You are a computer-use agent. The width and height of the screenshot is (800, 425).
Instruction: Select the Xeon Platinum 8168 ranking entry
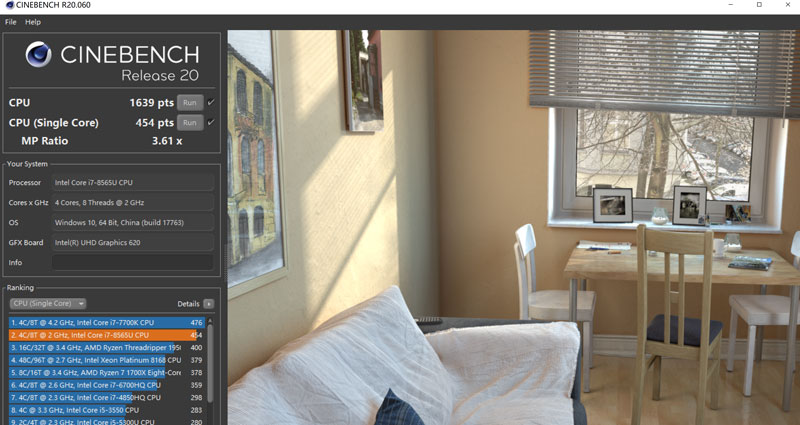pos(107,360)
